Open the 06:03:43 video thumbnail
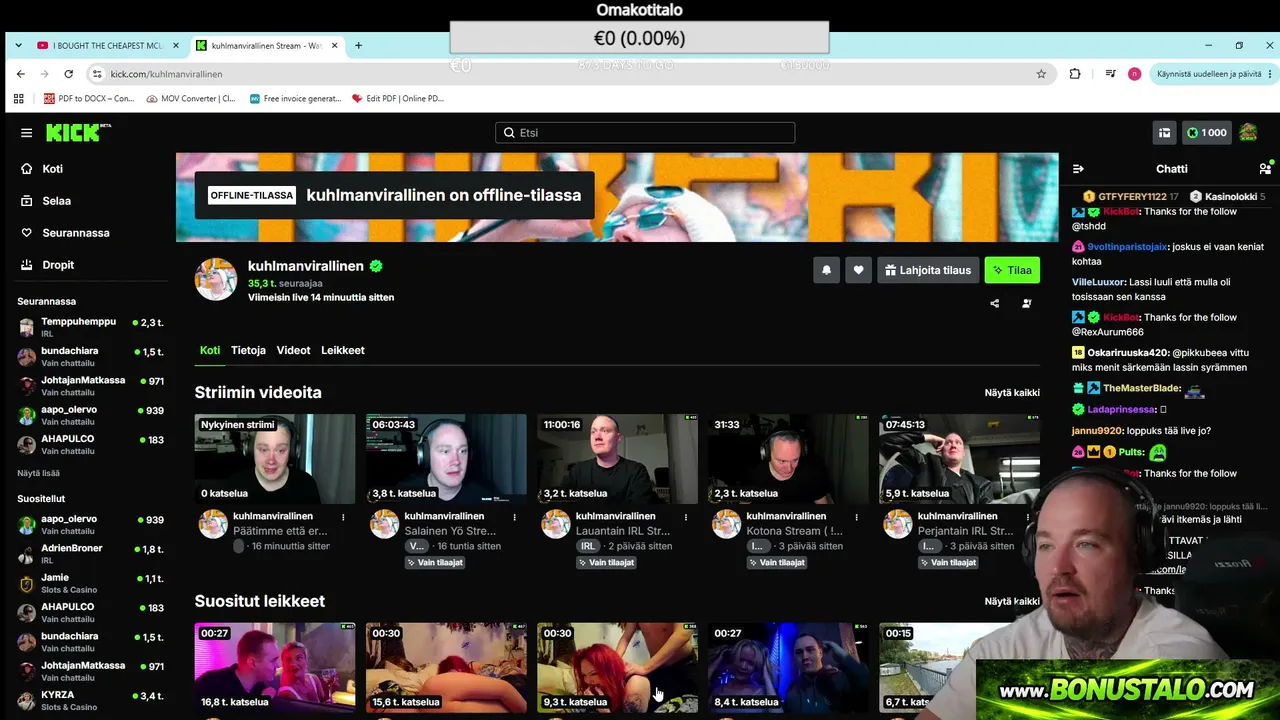 click(x=446, y=459)
